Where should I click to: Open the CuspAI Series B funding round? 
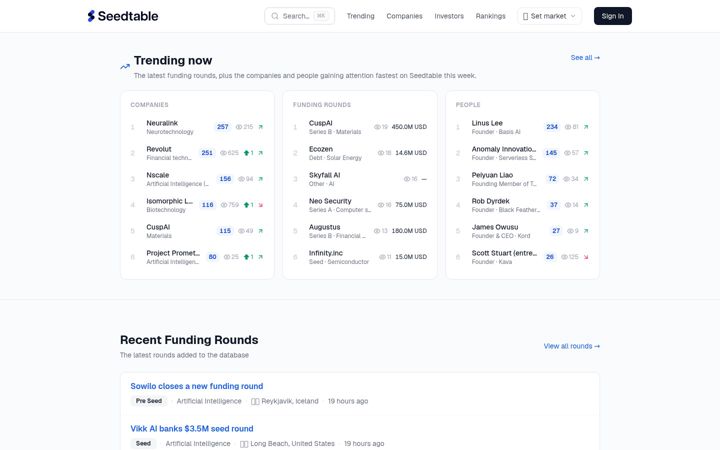(x=360, y=127)
